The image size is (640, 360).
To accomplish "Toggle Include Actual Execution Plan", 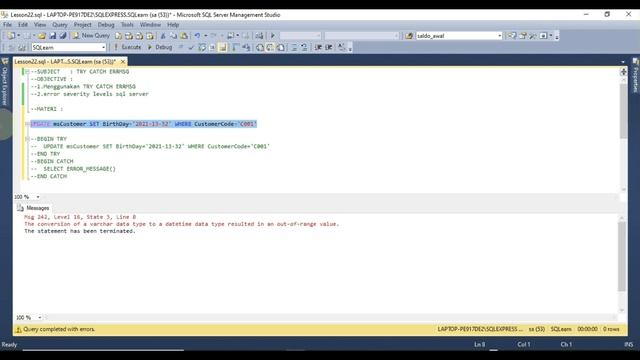I will click(x=236, y=47).
